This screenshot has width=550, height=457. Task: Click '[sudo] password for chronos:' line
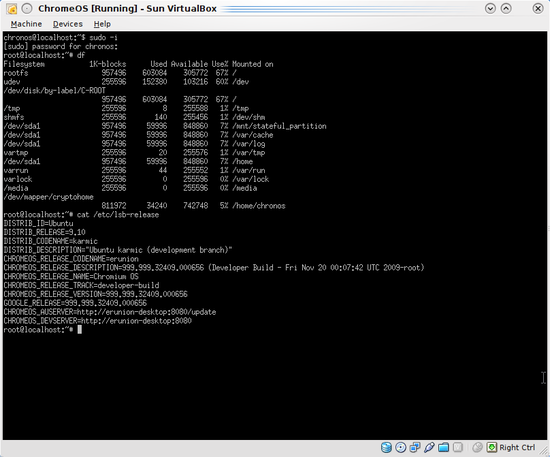pyautogui.click(x=61, y=46)
